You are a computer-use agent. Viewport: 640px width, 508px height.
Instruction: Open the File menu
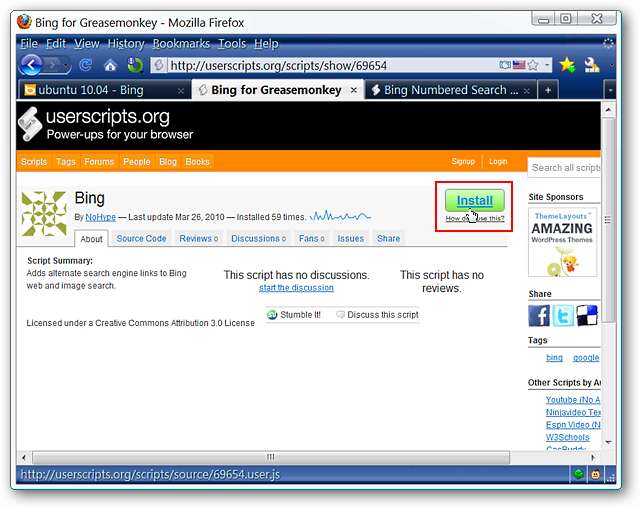coord(29,43)
